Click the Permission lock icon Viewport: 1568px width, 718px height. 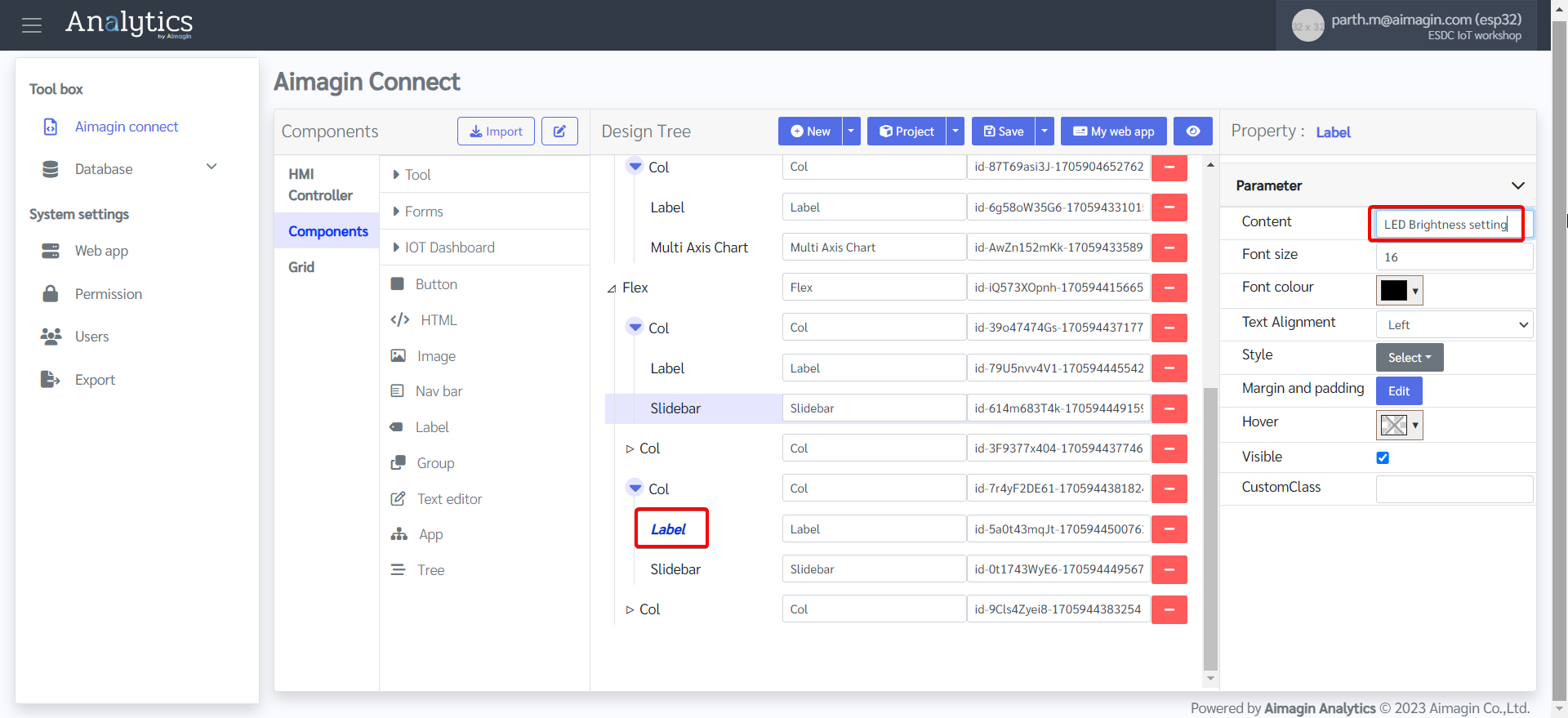51,294
